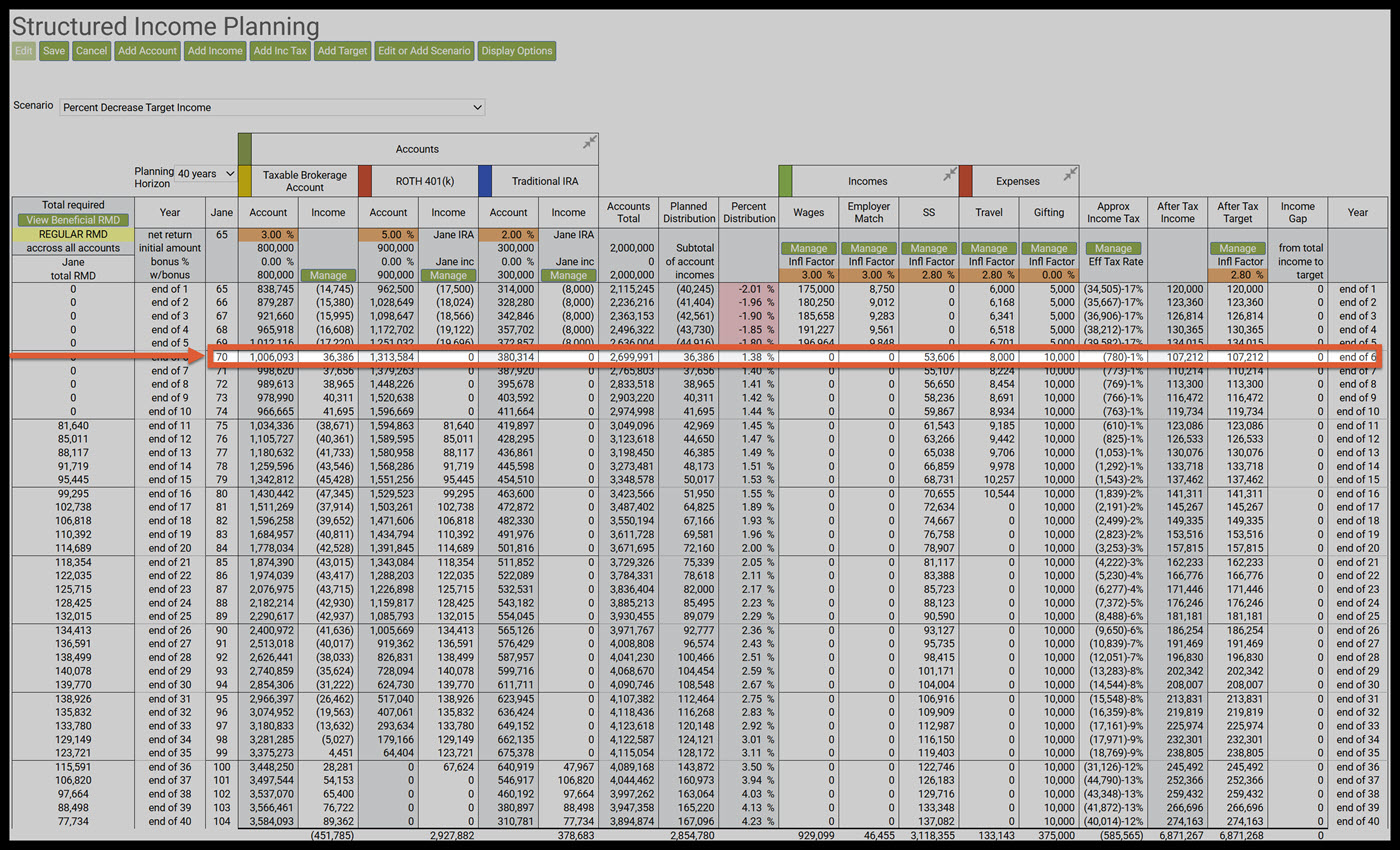Image resolution: width=1400 pixels, height=850 pixels.
Task: Click the SS column total 3,118,355
Action: (x=932, y=834)
